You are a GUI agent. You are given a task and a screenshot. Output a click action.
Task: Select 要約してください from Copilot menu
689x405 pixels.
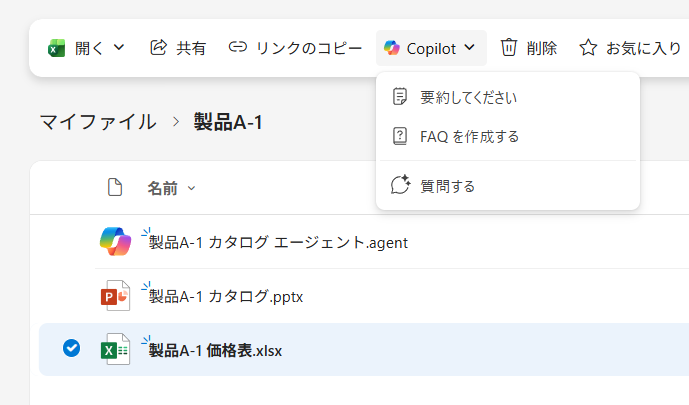coord(468,97)
